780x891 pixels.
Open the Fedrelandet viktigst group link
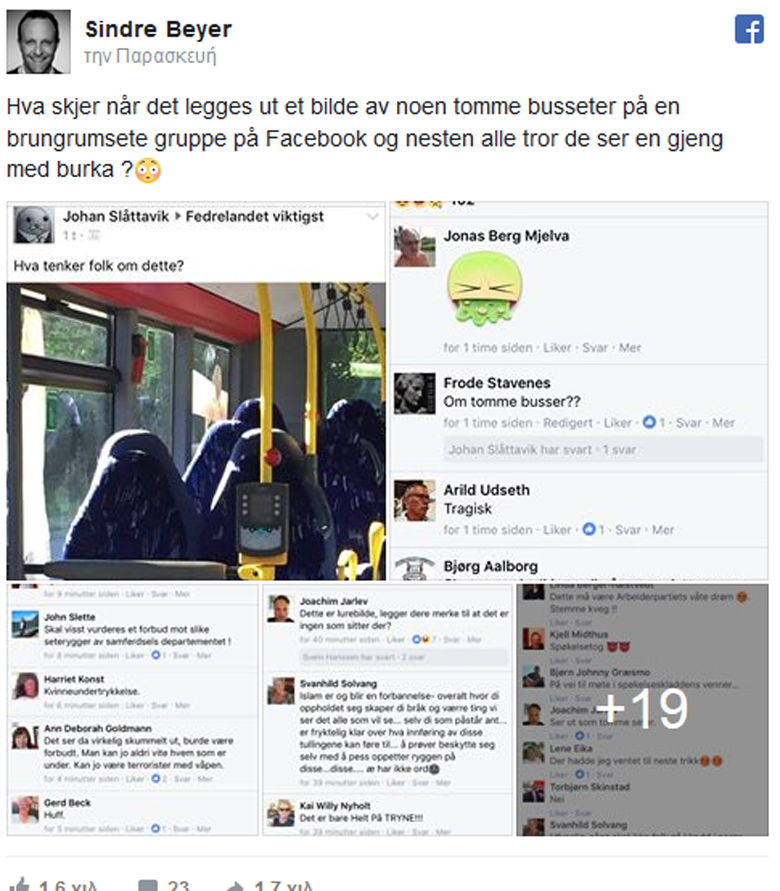[255, 216]
